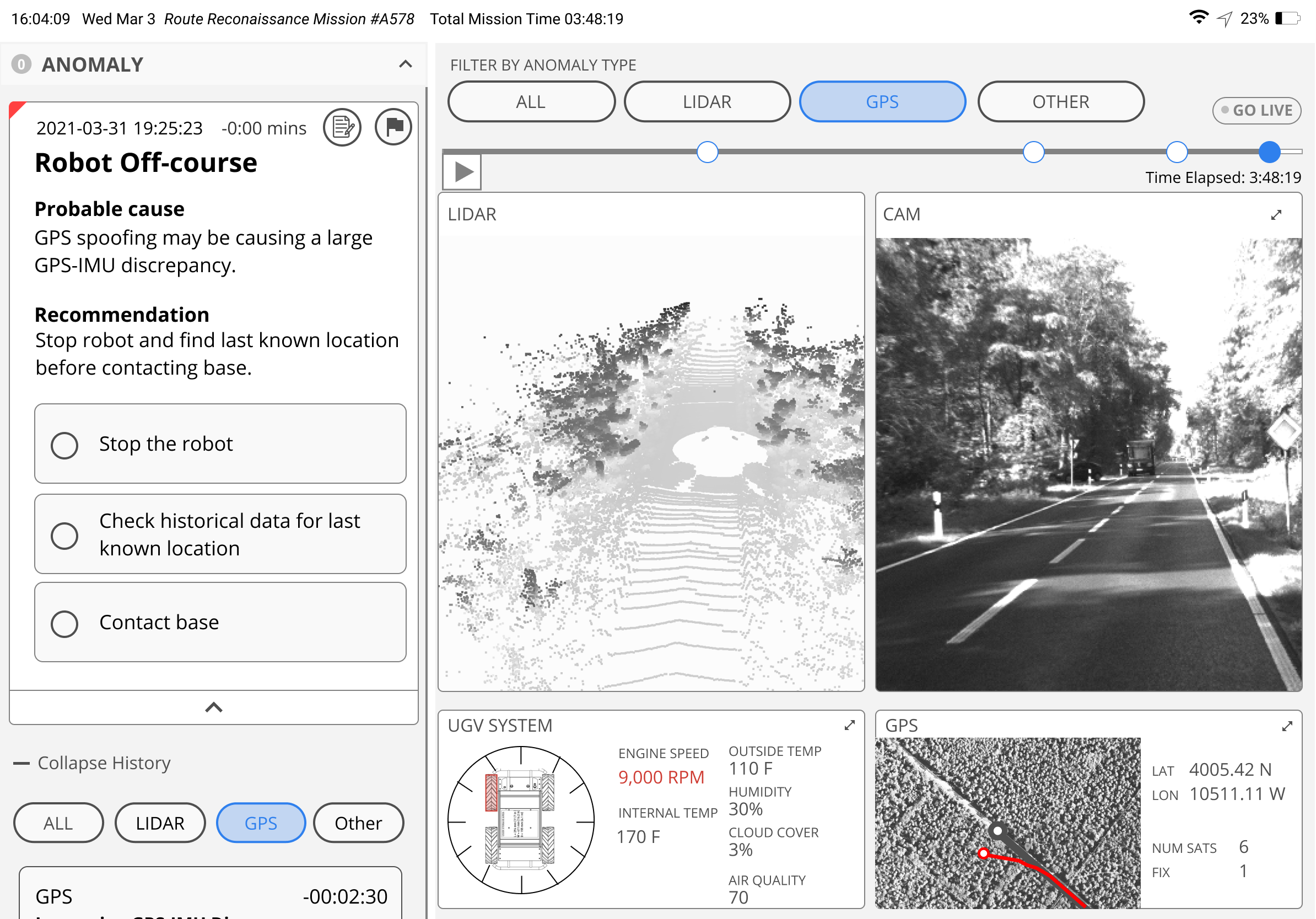Open the anomaly notes edit icon
Image resolution: width=1316 pixels, height=919 pixels.
342,127
